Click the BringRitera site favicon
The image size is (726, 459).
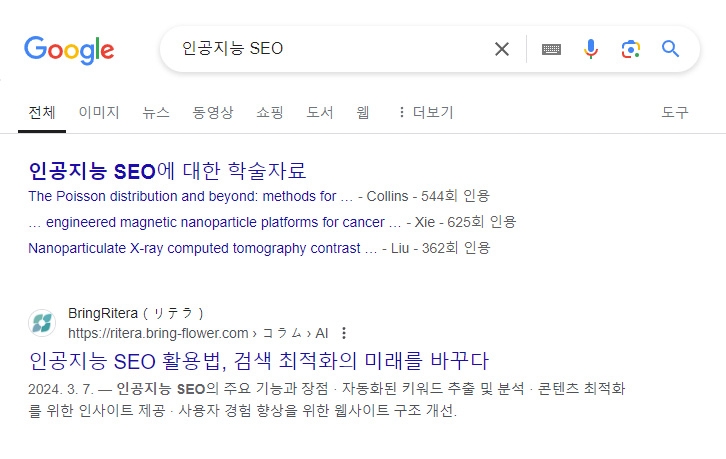(42, 323)
